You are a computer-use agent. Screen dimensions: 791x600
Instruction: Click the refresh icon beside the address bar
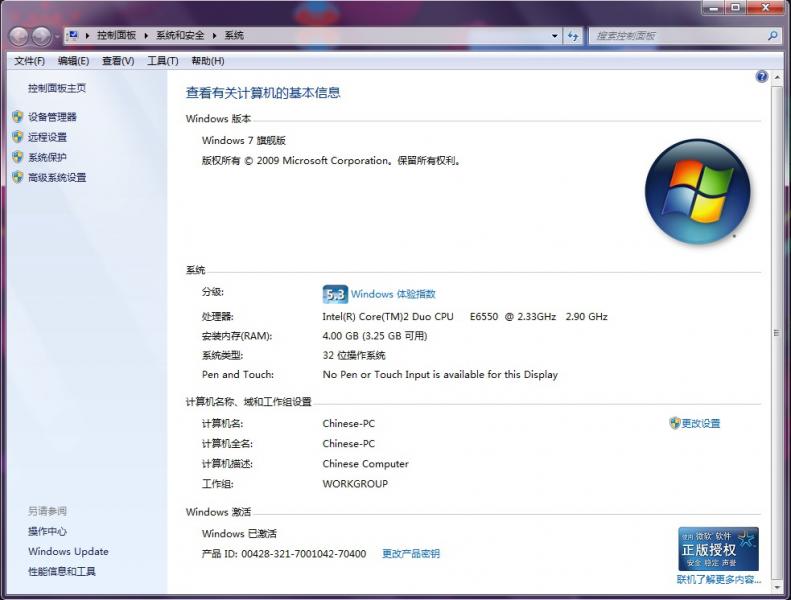(573, 36)
